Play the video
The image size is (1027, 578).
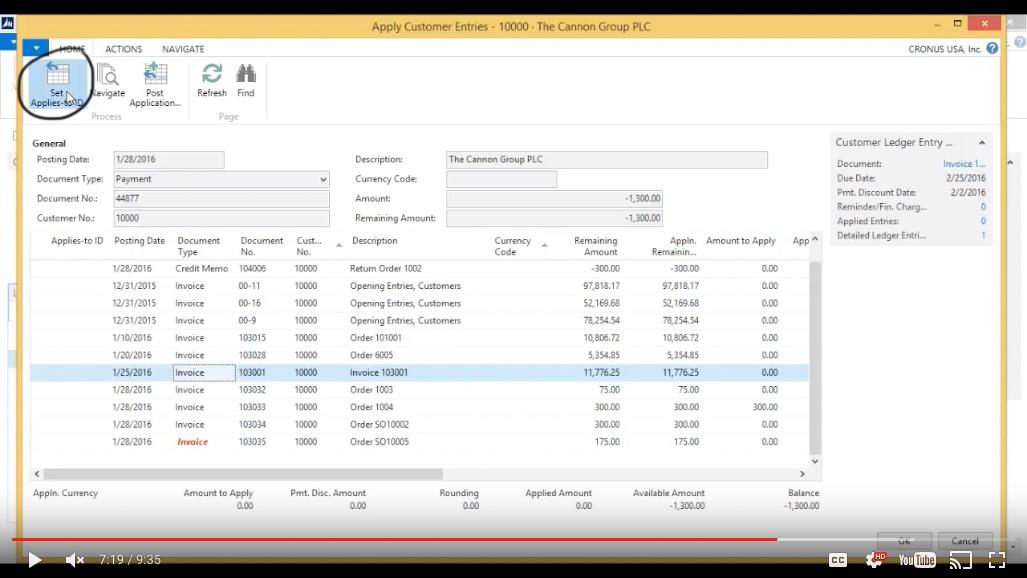[34, 560]
